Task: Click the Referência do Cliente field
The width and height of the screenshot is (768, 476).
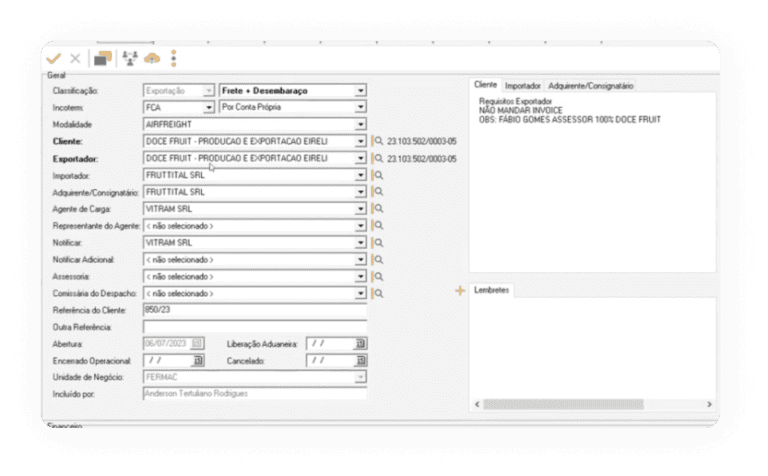Action: coord(255,310)
